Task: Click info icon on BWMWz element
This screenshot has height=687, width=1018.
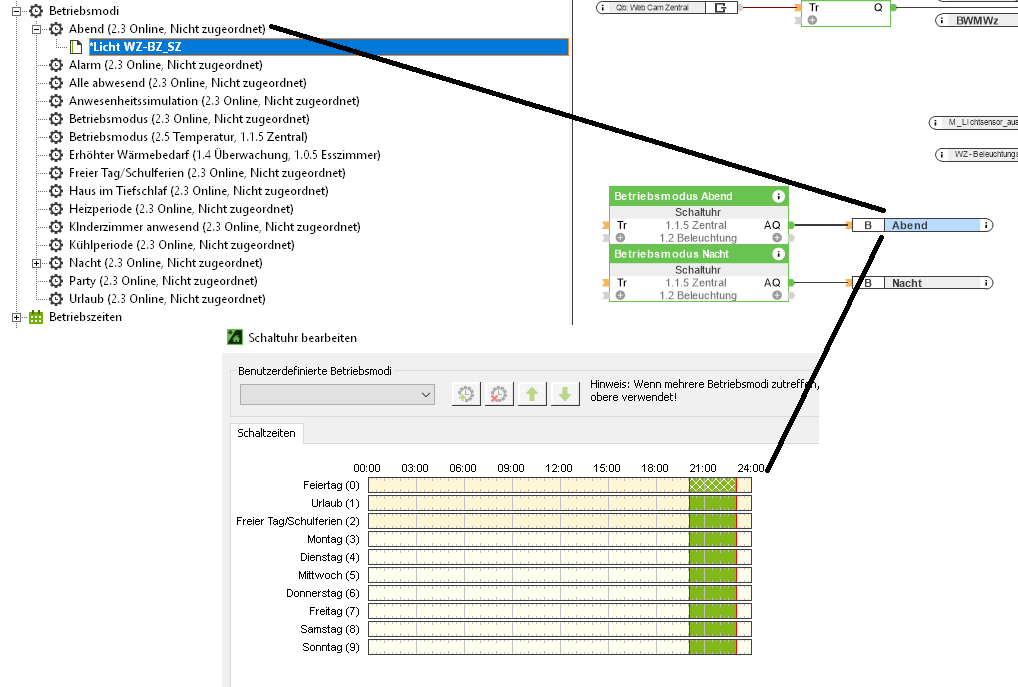Action: click(942, 21)
